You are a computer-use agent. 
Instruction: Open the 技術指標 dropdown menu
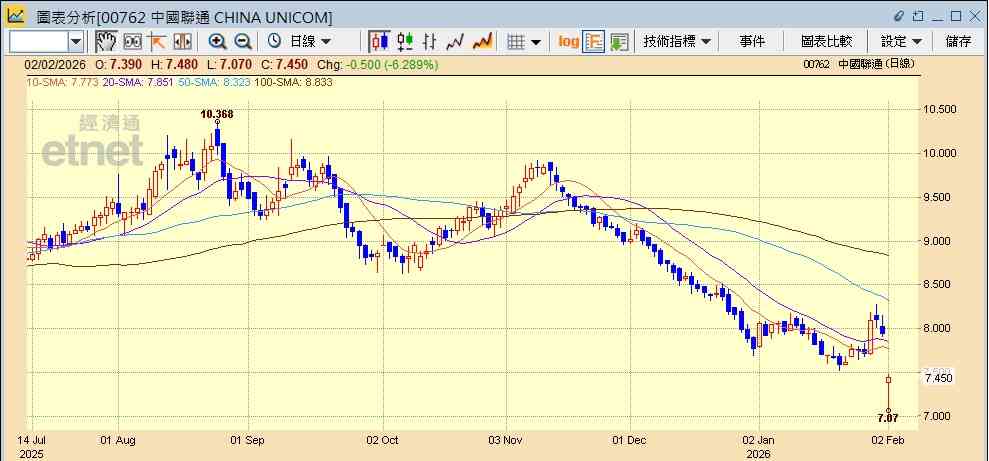[677, 42]
